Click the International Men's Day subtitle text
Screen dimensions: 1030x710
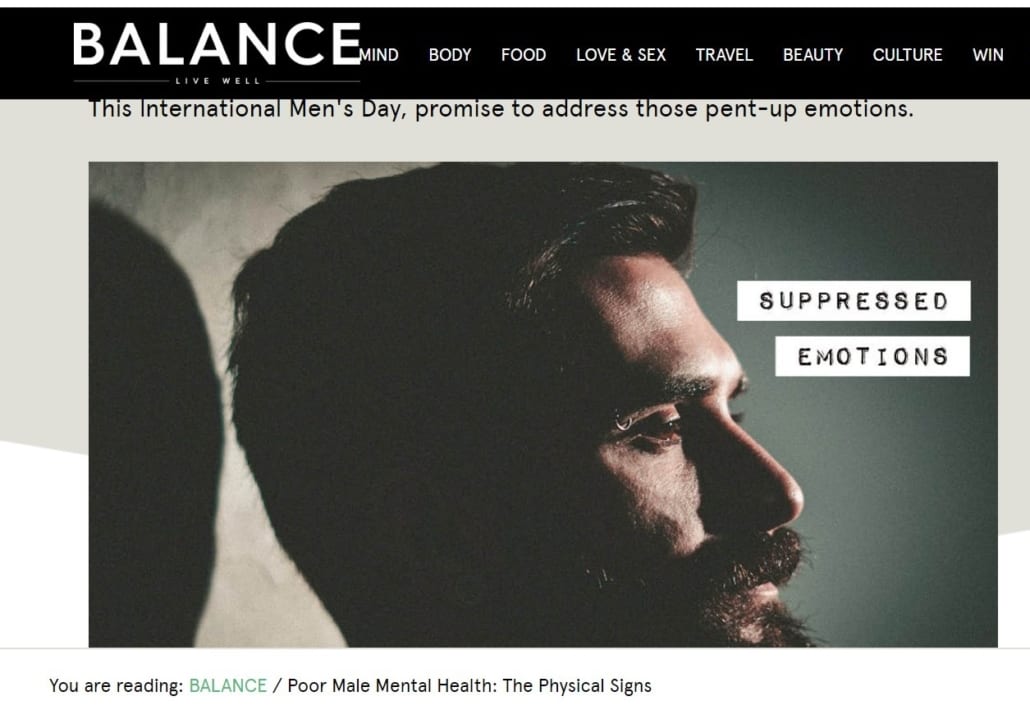(501, 108)
